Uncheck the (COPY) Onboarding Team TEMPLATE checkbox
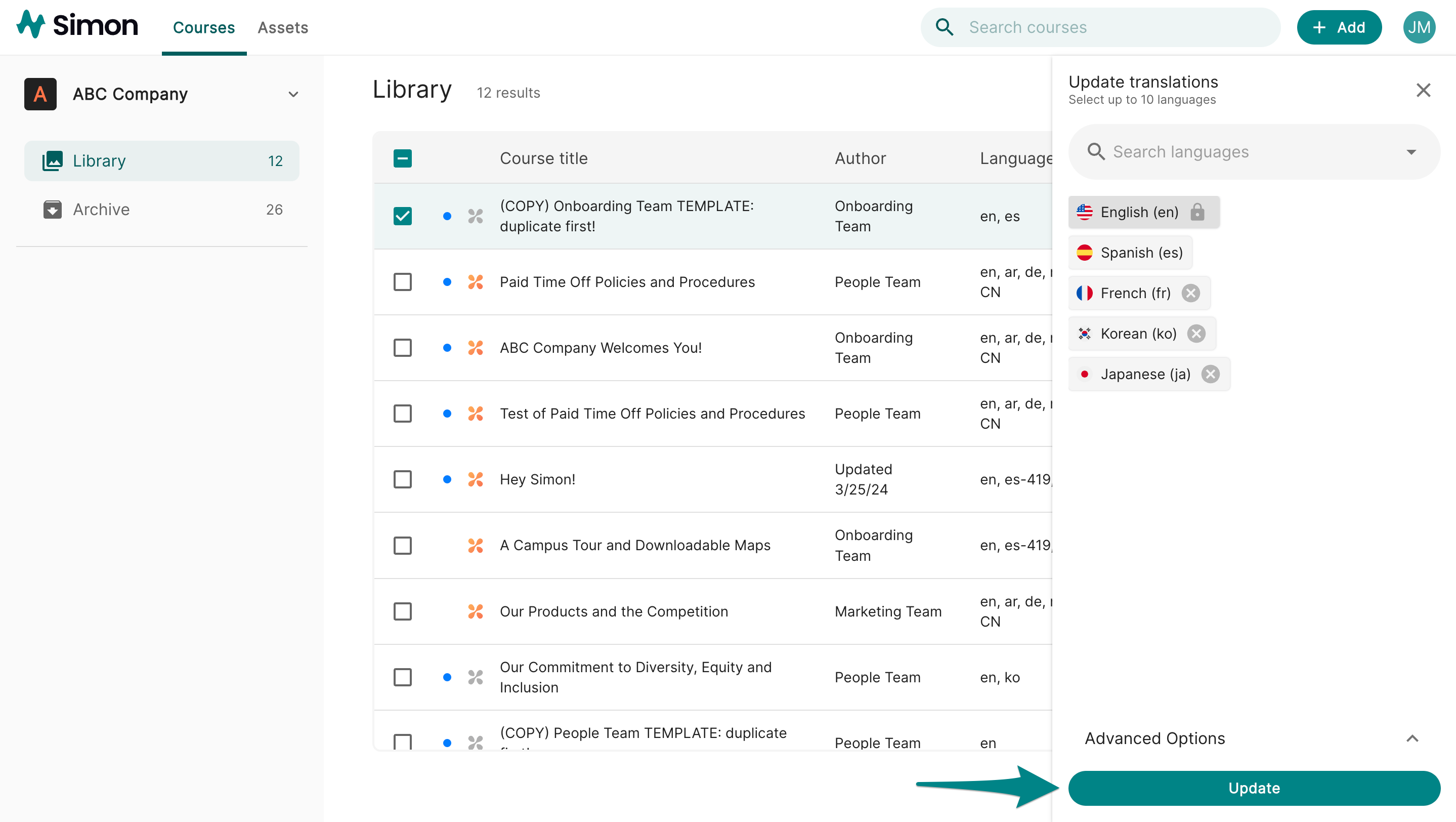The width and height of the screenshot is (1456, 822). (x=402, y=216)
